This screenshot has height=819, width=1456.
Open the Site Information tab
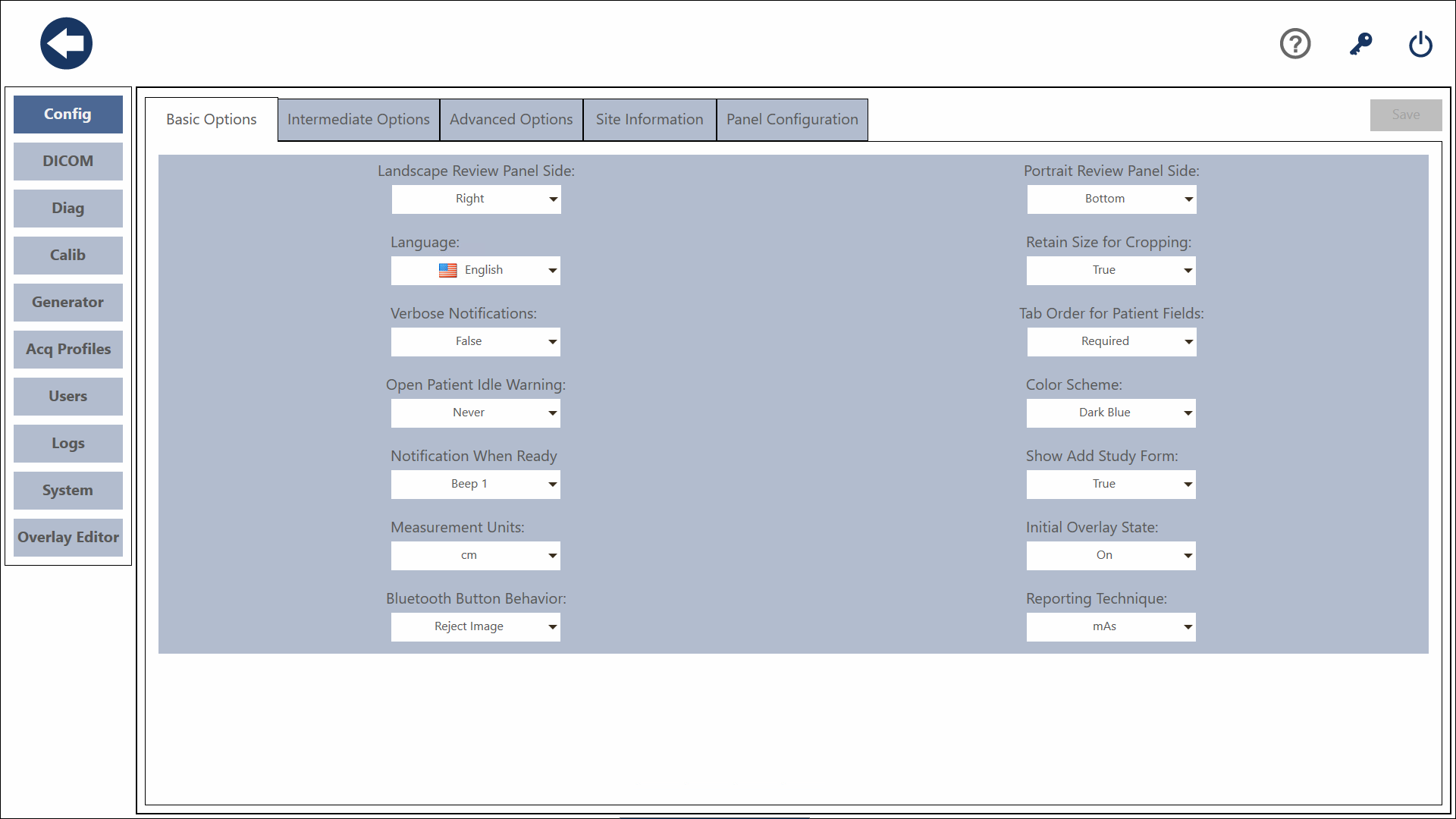(x=650, y=120)
